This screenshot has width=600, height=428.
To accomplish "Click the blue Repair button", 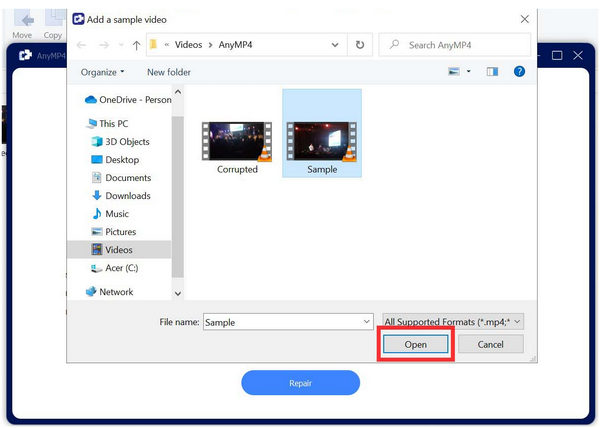I will [300, 383].
